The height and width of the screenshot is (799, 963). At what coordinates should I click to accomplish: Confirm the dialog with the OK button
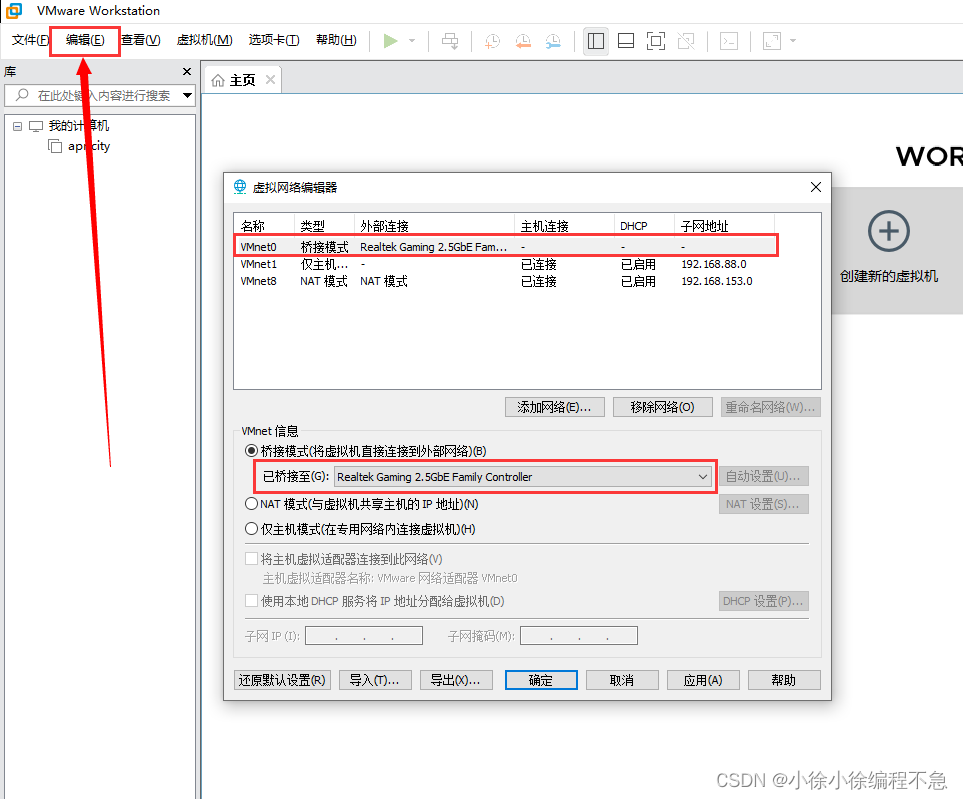point(541,680)
